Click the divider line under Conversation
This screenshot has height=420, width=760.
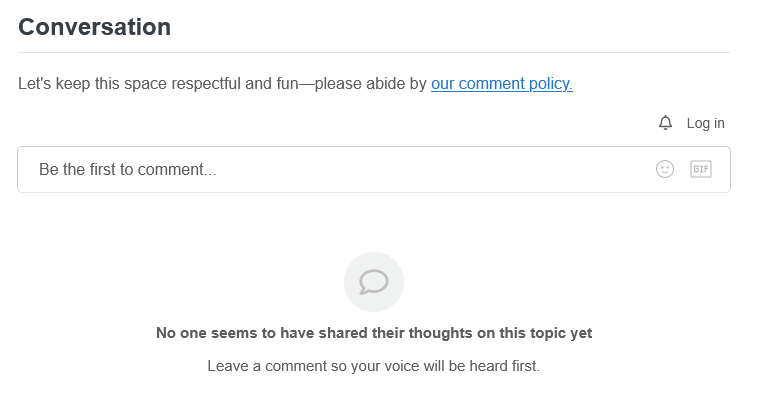tap(374, 52)
